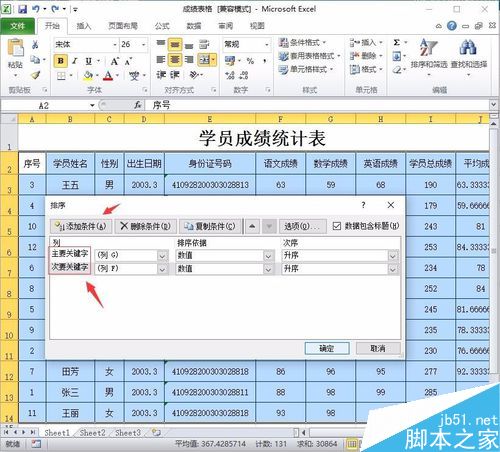This screenshot has height=452, width=500.
Task: Apply the yellow fill color bucket
Action: [x=88, y=76]
